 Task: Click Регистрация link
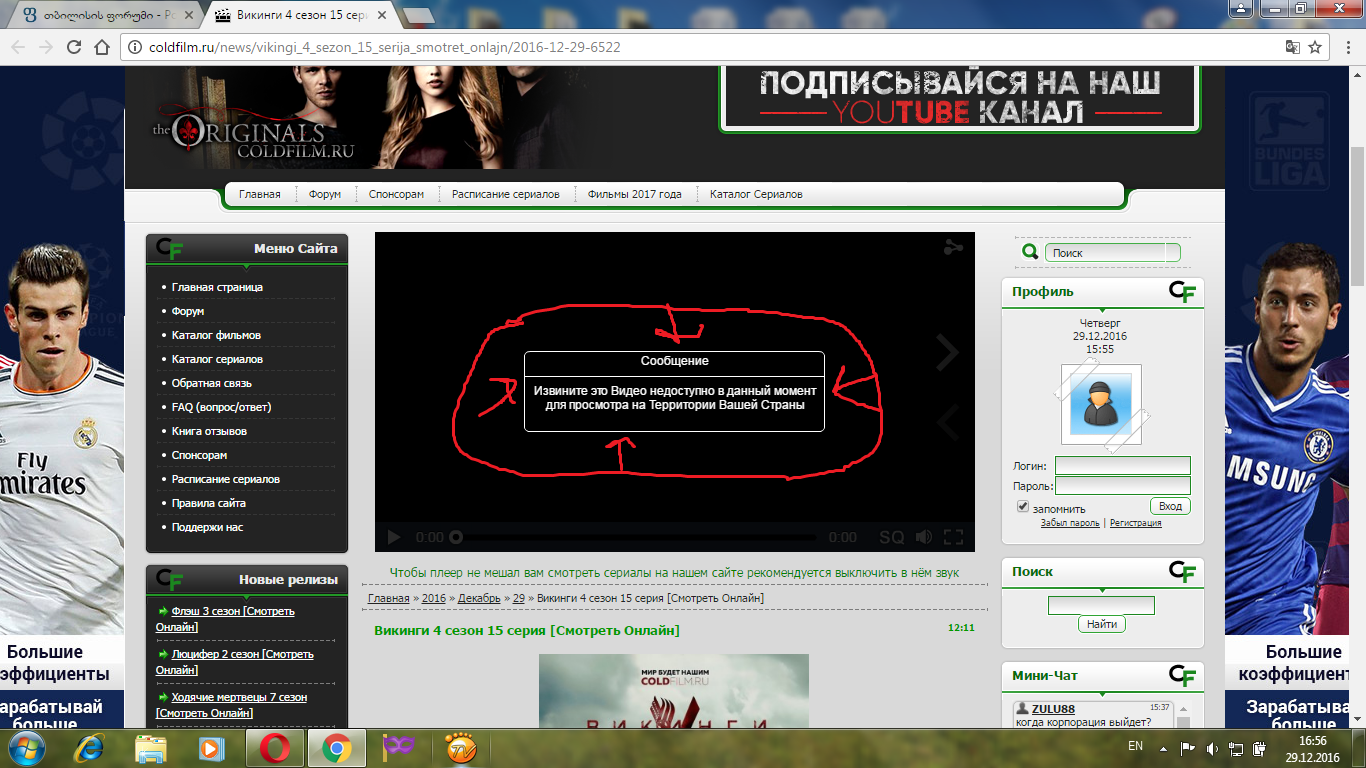click(x=1136, y=523)
